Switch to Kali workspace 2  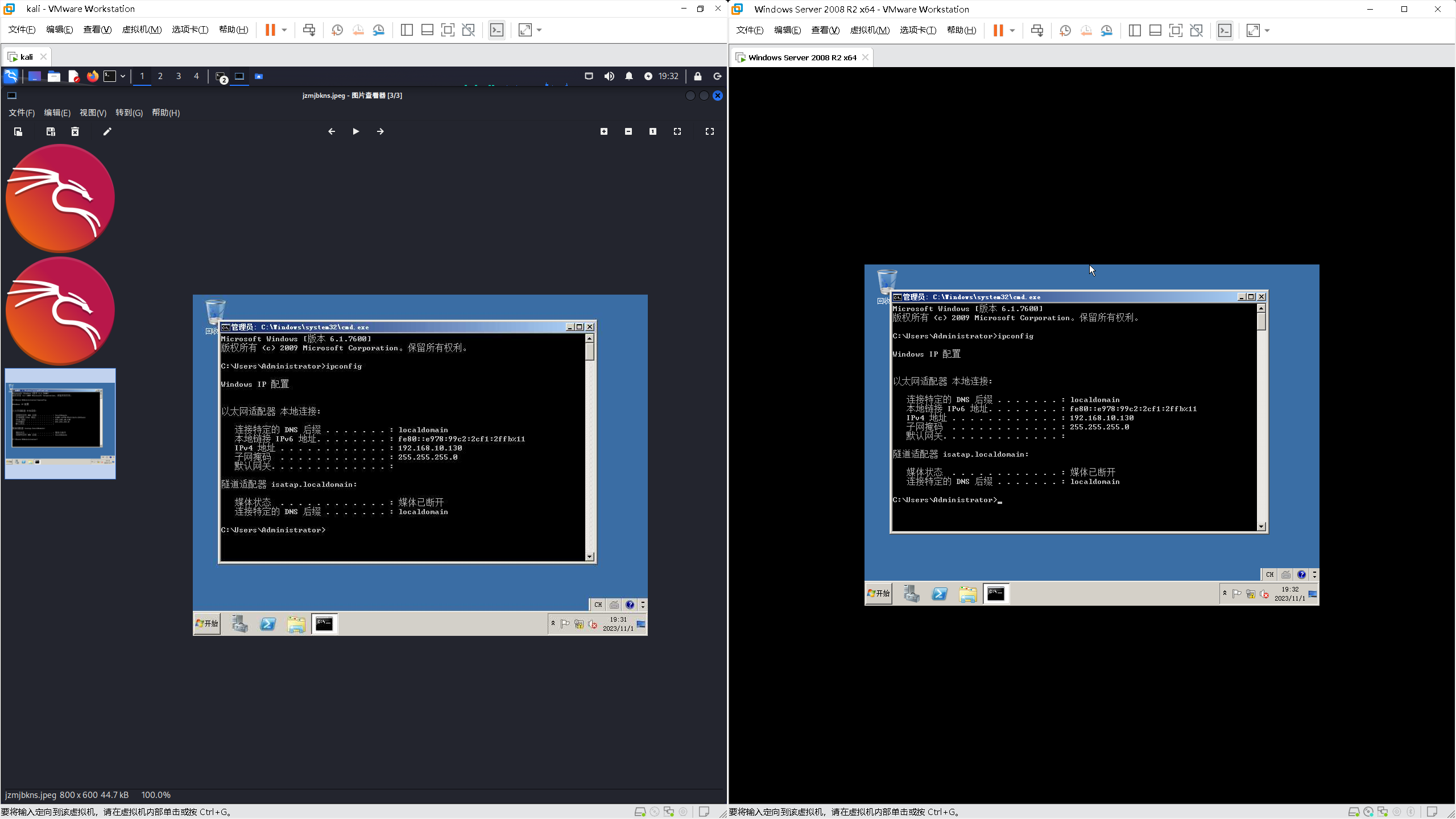coord(160,76)
